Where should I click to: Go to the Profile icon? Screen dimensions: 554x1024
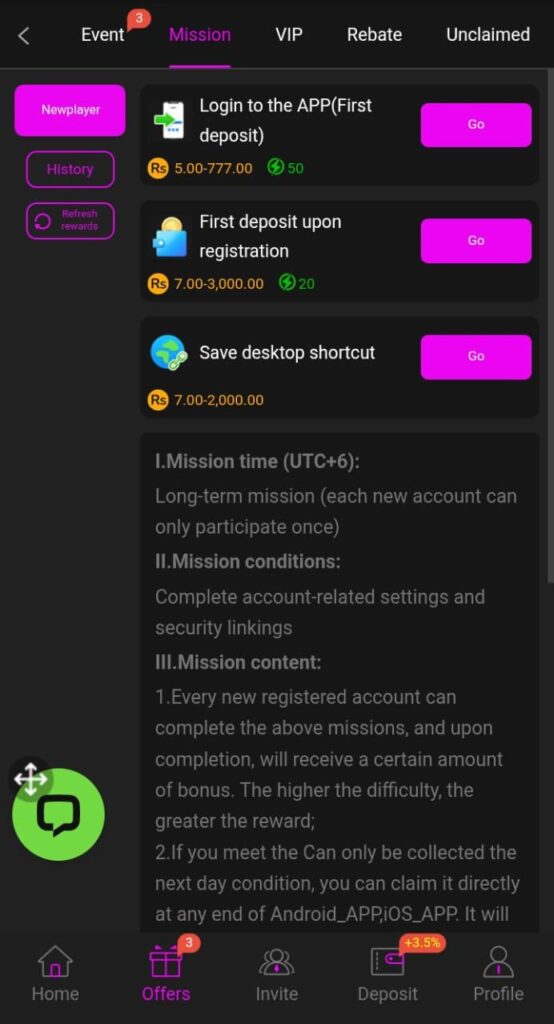(498, 961)
